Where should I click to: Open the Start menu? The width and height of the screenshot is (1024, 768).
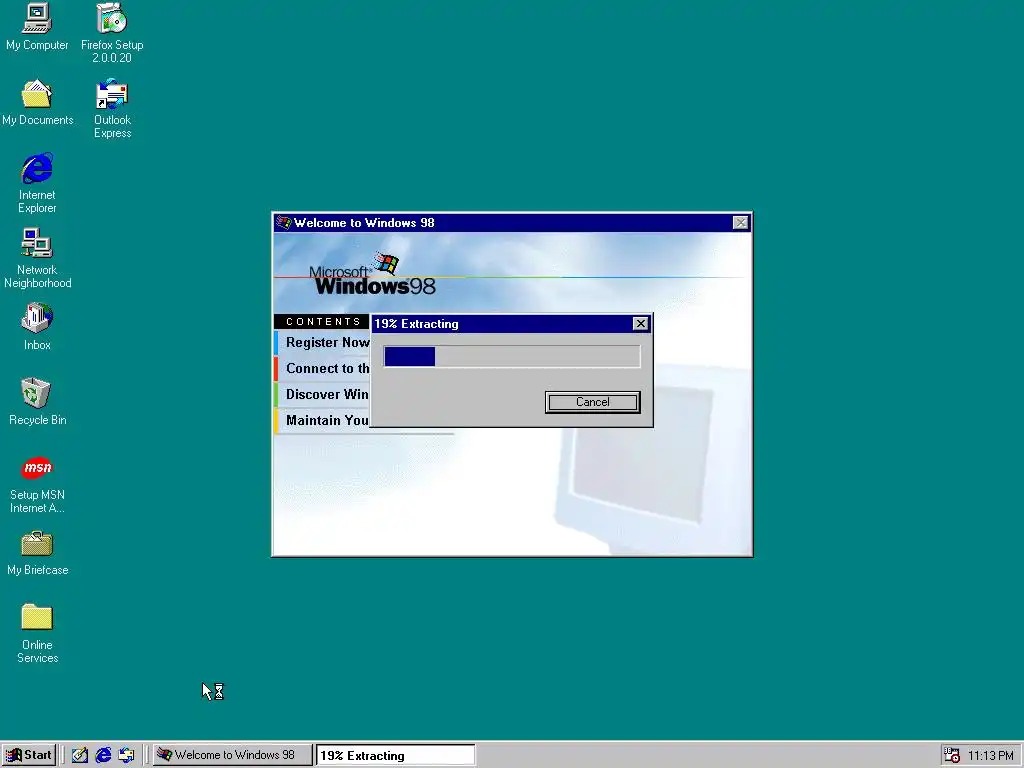[29, 756]
